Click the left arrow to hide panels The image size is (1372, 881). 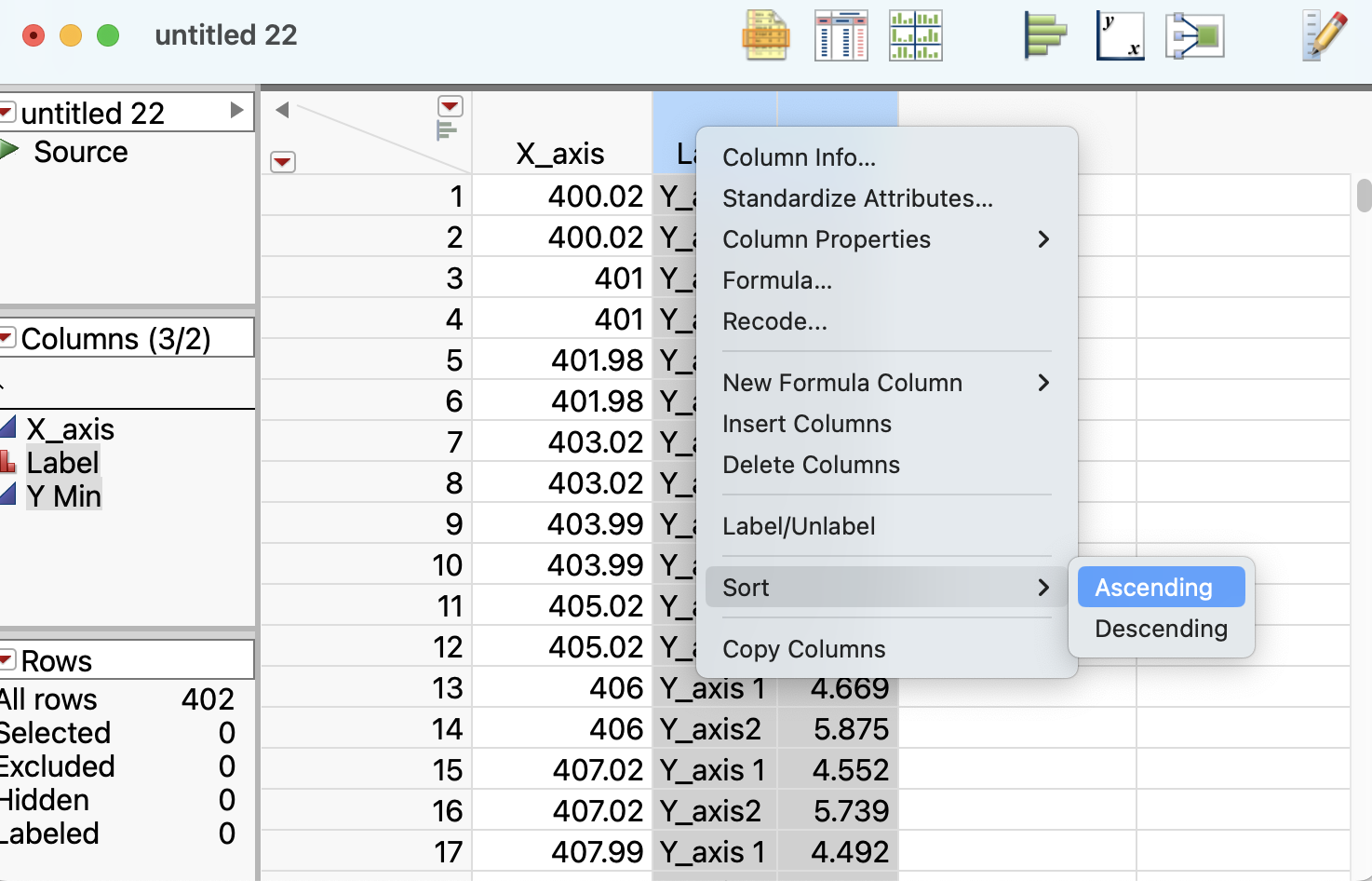[283, 110]
